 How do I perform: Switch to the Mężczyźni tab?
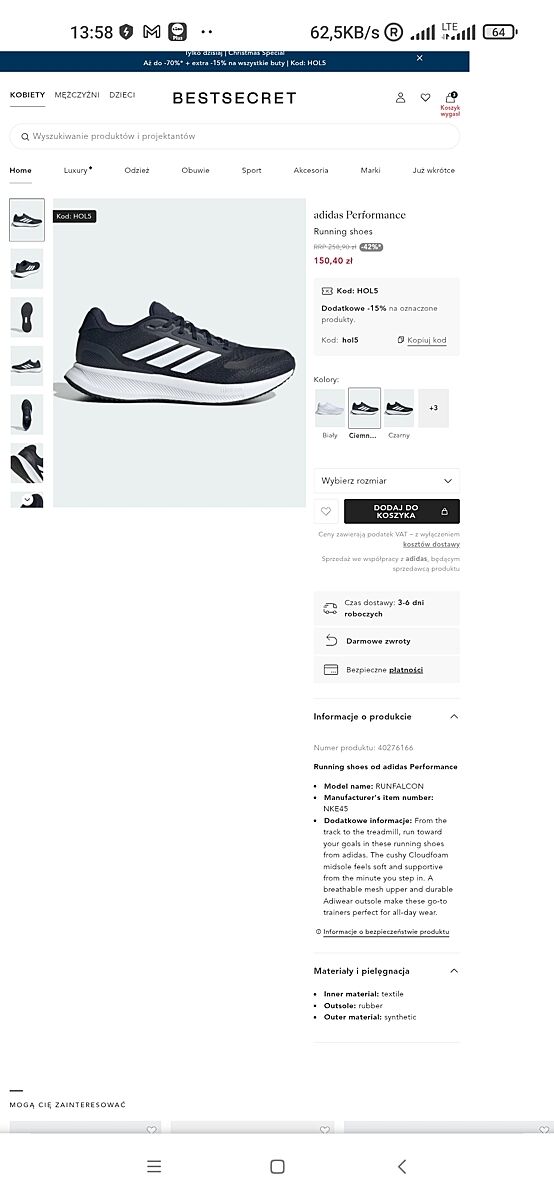point(76,95)
